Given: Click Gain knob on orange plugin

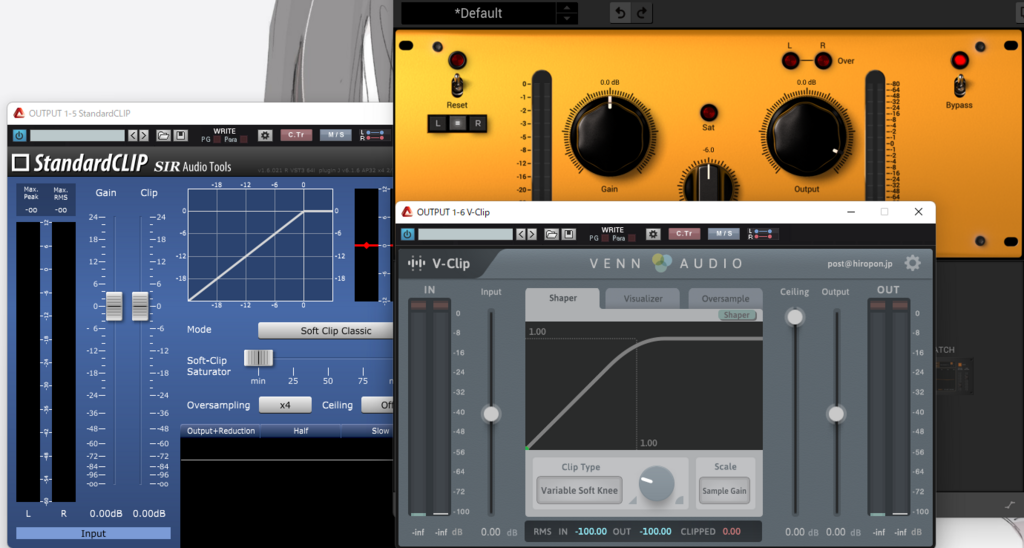Looking at the screenshot, I should click(x=609, y=136).
